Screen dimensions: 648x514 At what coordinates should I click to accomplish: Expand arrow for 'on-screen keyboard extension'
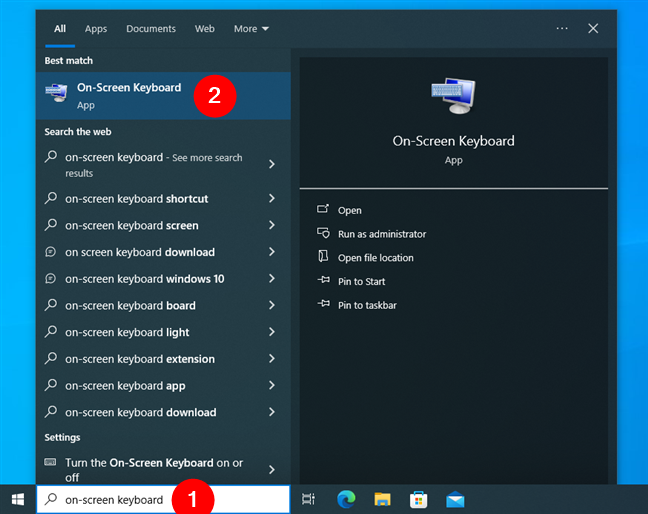pyautogui.click(x=272, y=359)
